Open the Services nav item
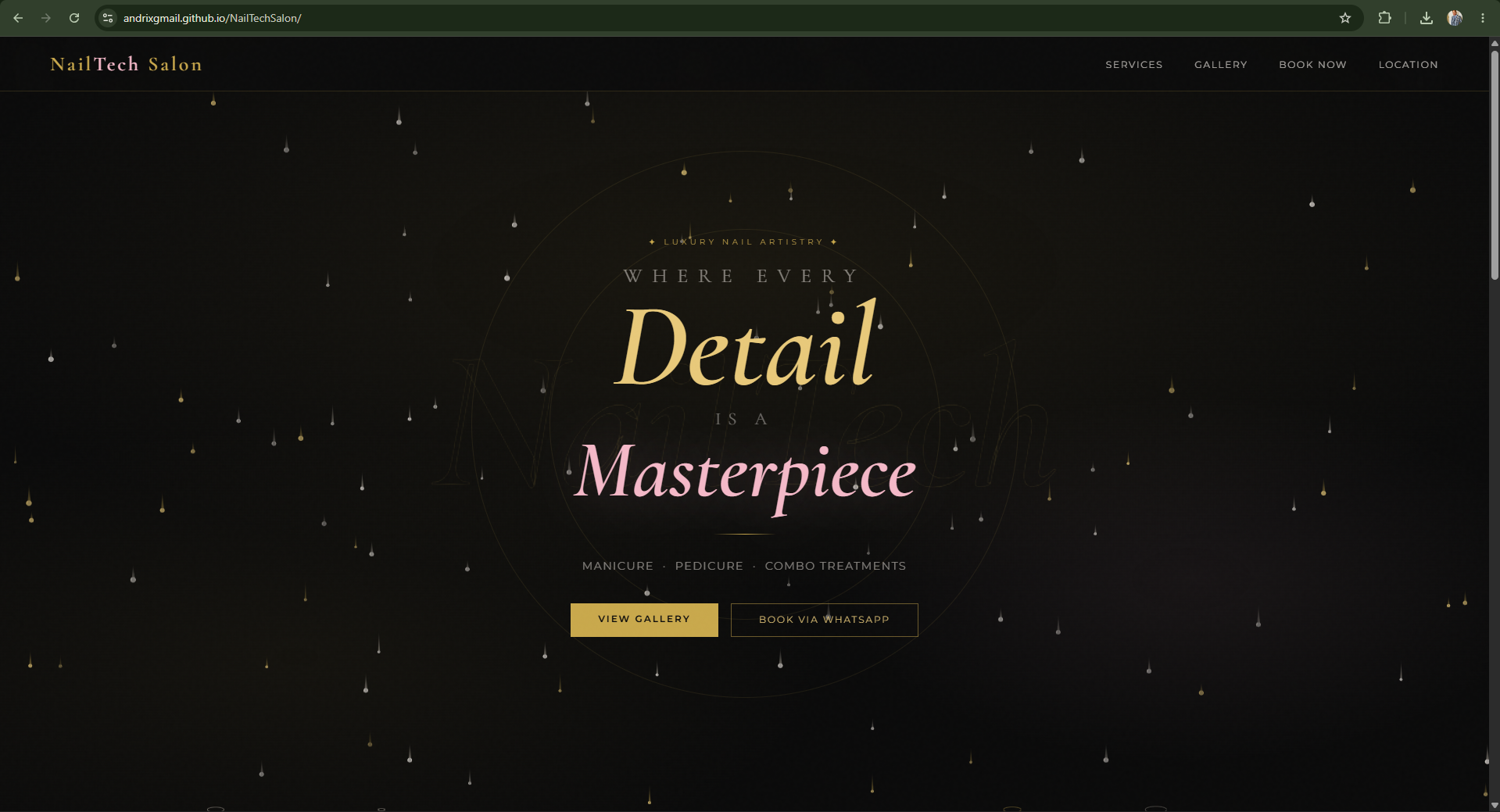The height and width of the screenshot is (812, 1500). [x=1134, y=65]
